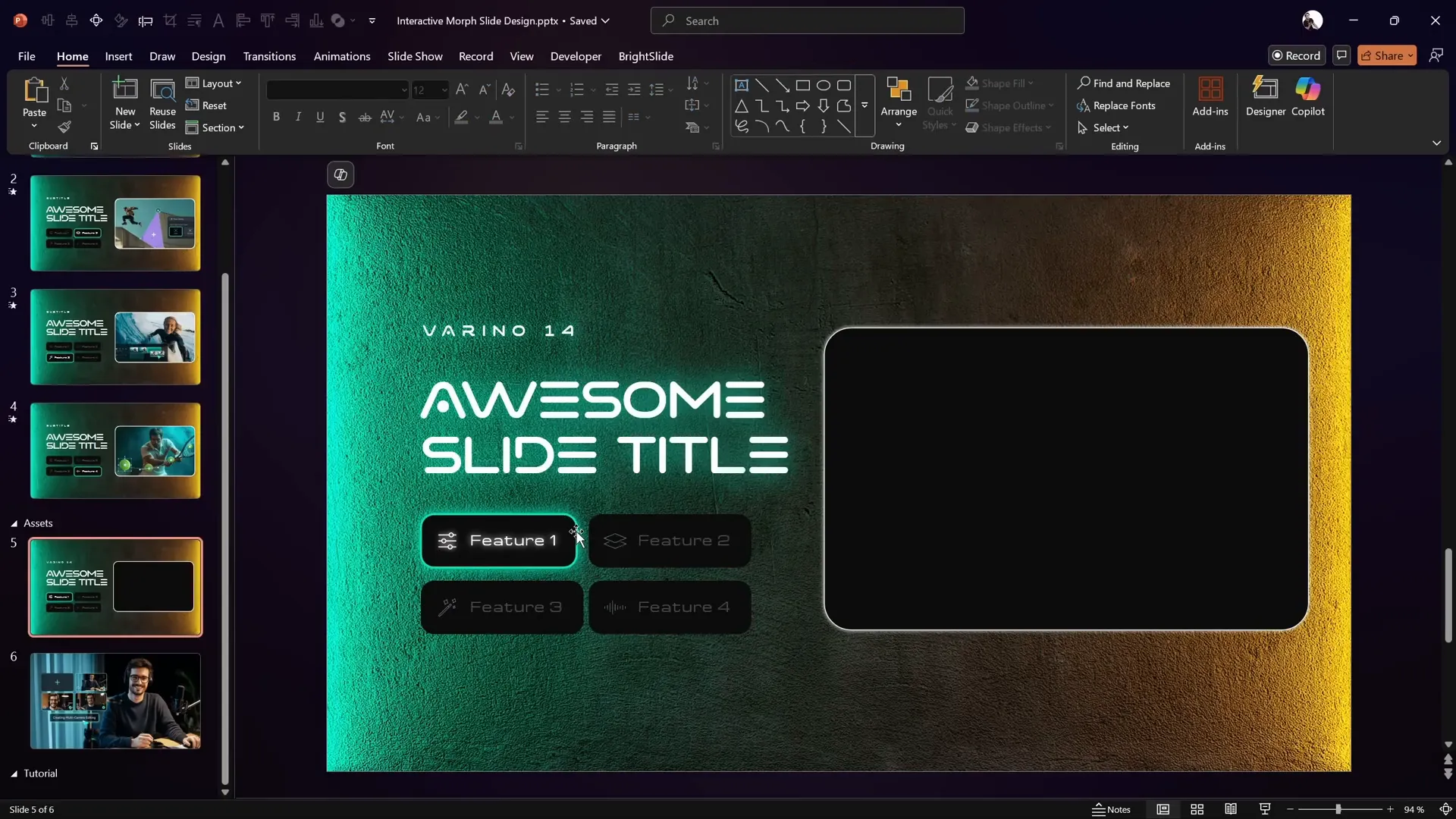Image resolution: width=1456 pixels, height=819 pixels.
Task: Open the Add-ins gallery
Action: (x=1210, y=96)
